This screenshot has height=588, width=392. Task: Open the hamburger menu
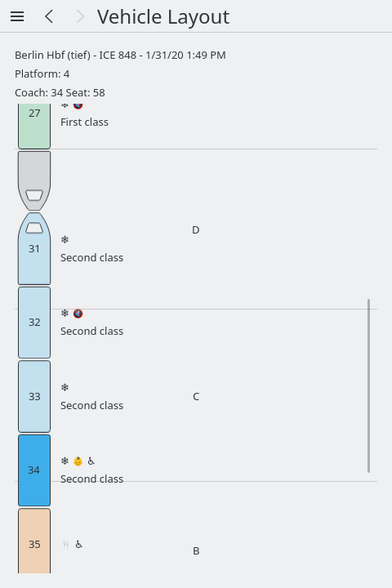[17, 16]
